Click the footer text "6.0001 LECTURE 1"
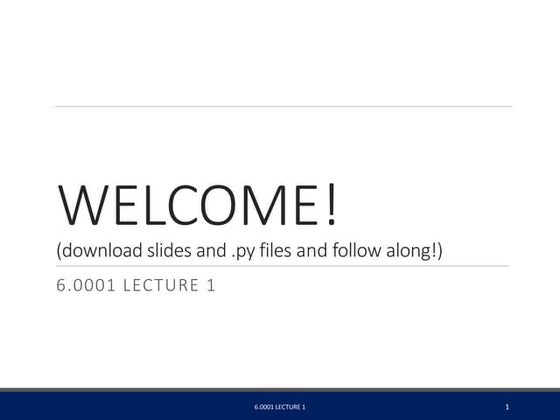The image size is (560, 420). 280,407
